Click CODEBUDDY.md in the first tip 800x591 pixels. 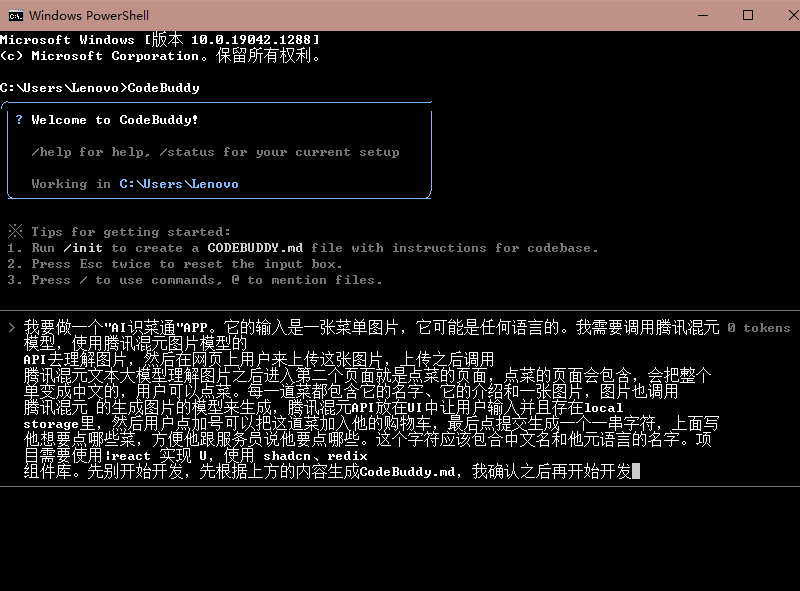click(x=255, y=248)
